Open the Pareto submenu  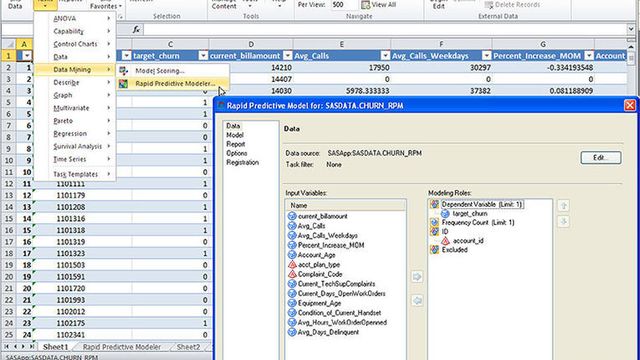click(x=75, y=121)
